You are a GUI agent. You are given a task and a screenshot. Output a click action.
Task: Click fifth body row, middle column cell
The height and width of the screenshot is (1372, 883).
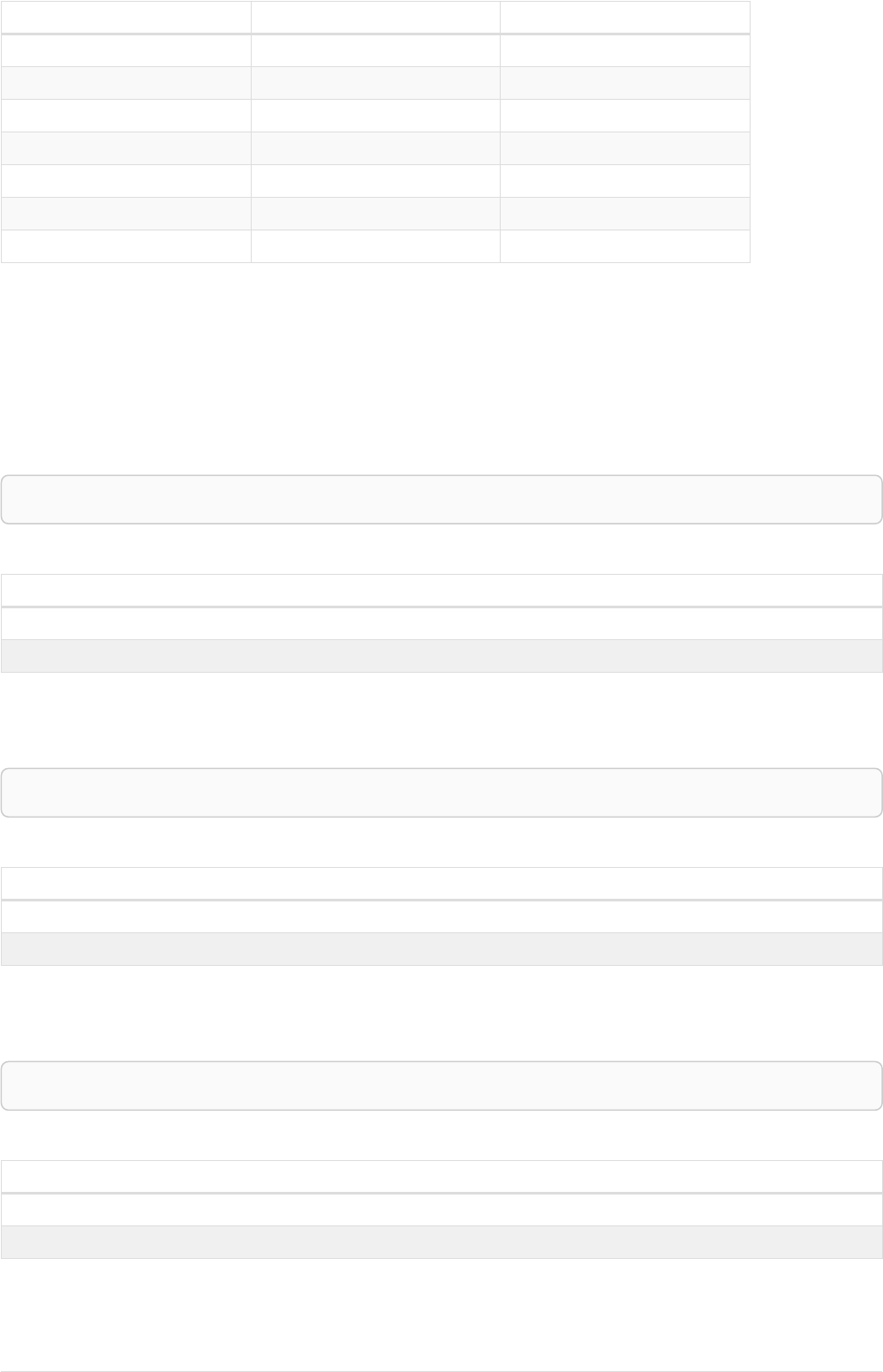tap(375, 181)
